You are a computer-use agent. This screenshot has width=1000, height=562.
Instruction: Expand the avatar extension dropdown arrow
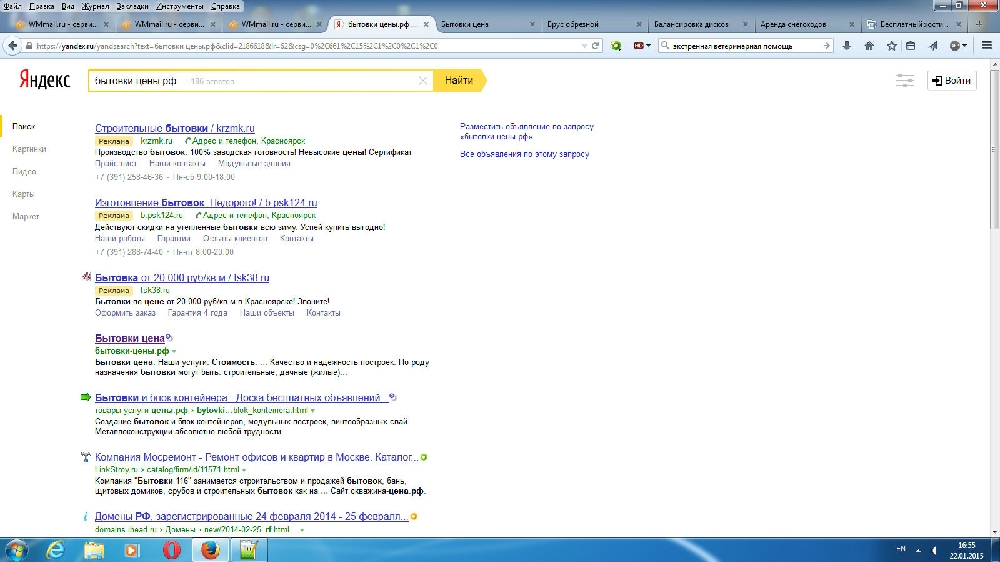pyautogui.click(x=964, y=46)
